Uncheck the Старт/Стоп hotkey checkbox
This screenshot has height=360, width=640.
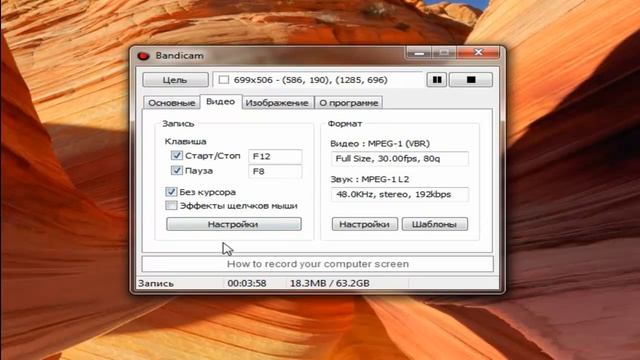click(176, 156)
